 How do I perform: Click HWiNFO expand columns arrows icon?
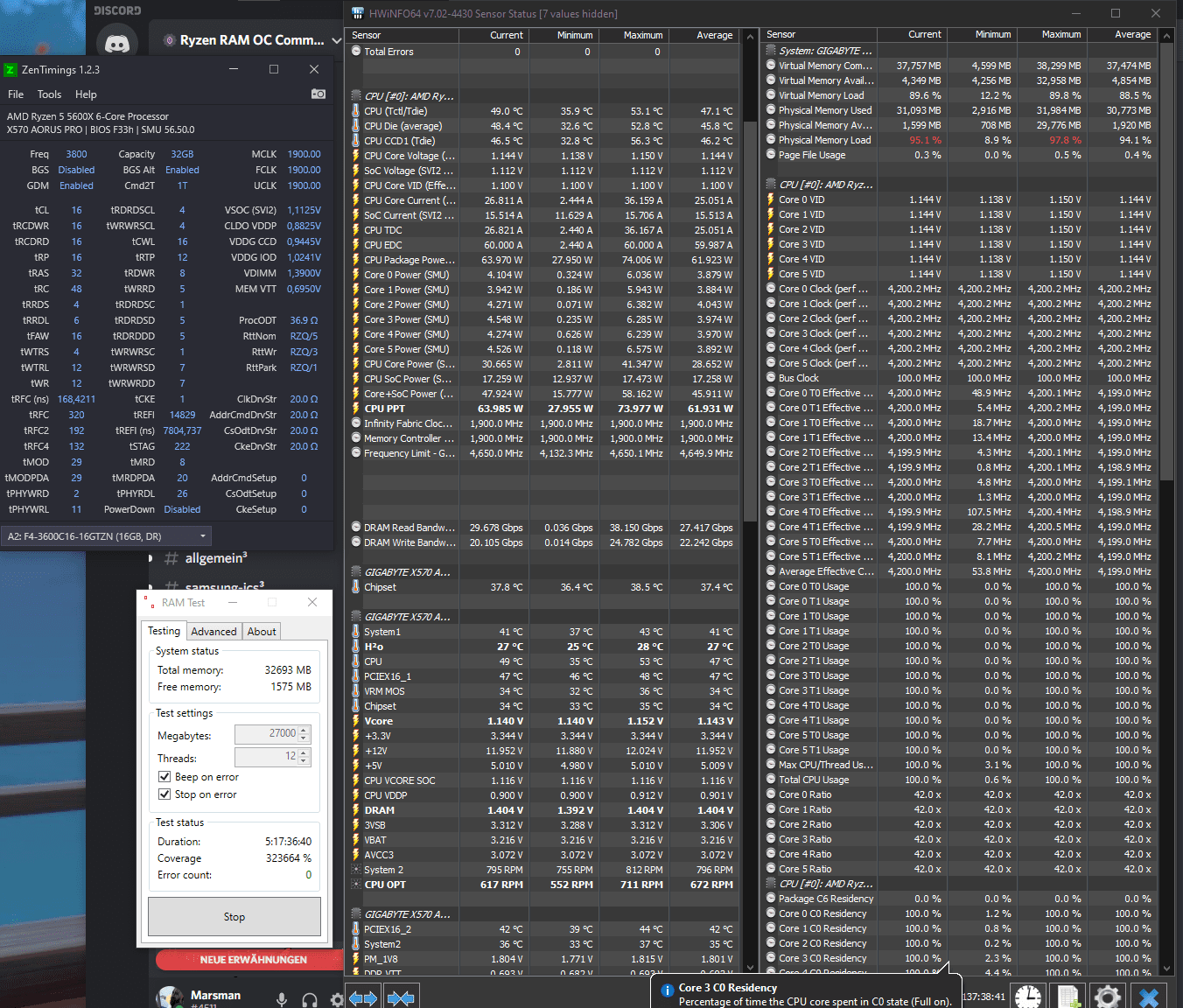[363, 997]
